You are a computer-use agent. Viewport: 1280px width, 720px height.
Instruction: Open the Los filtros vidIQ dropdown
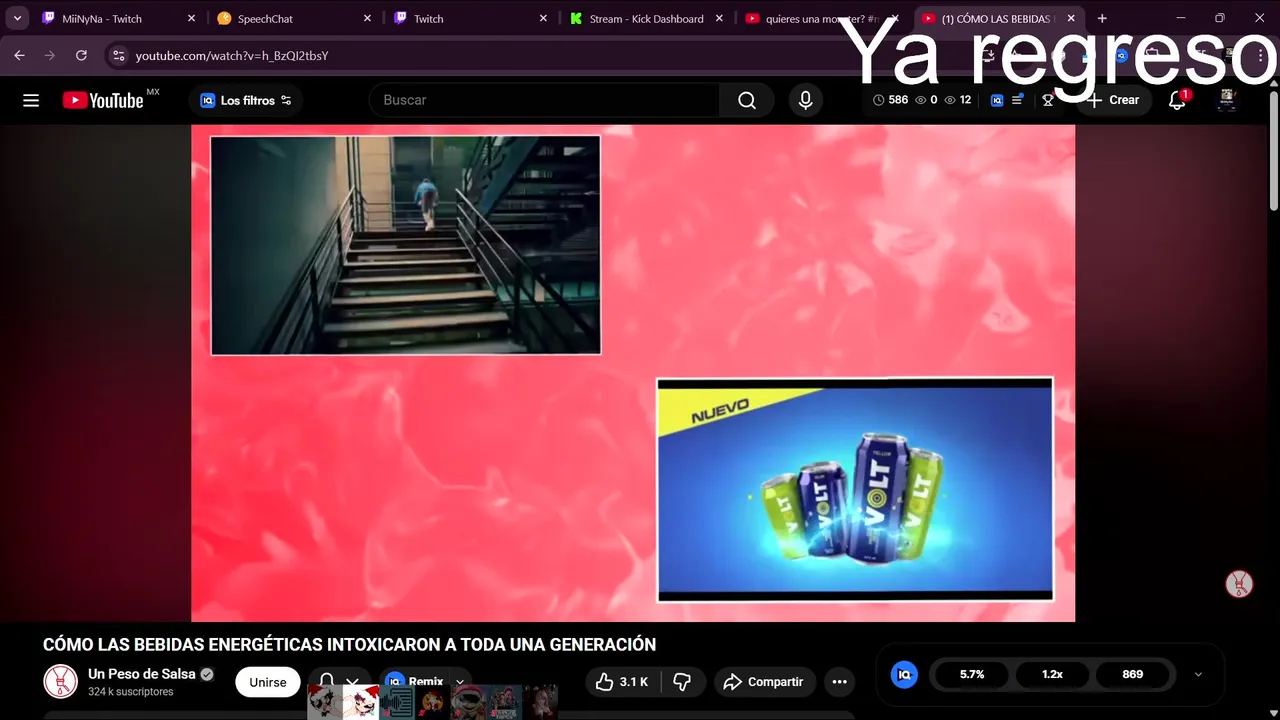pos(245,100)
